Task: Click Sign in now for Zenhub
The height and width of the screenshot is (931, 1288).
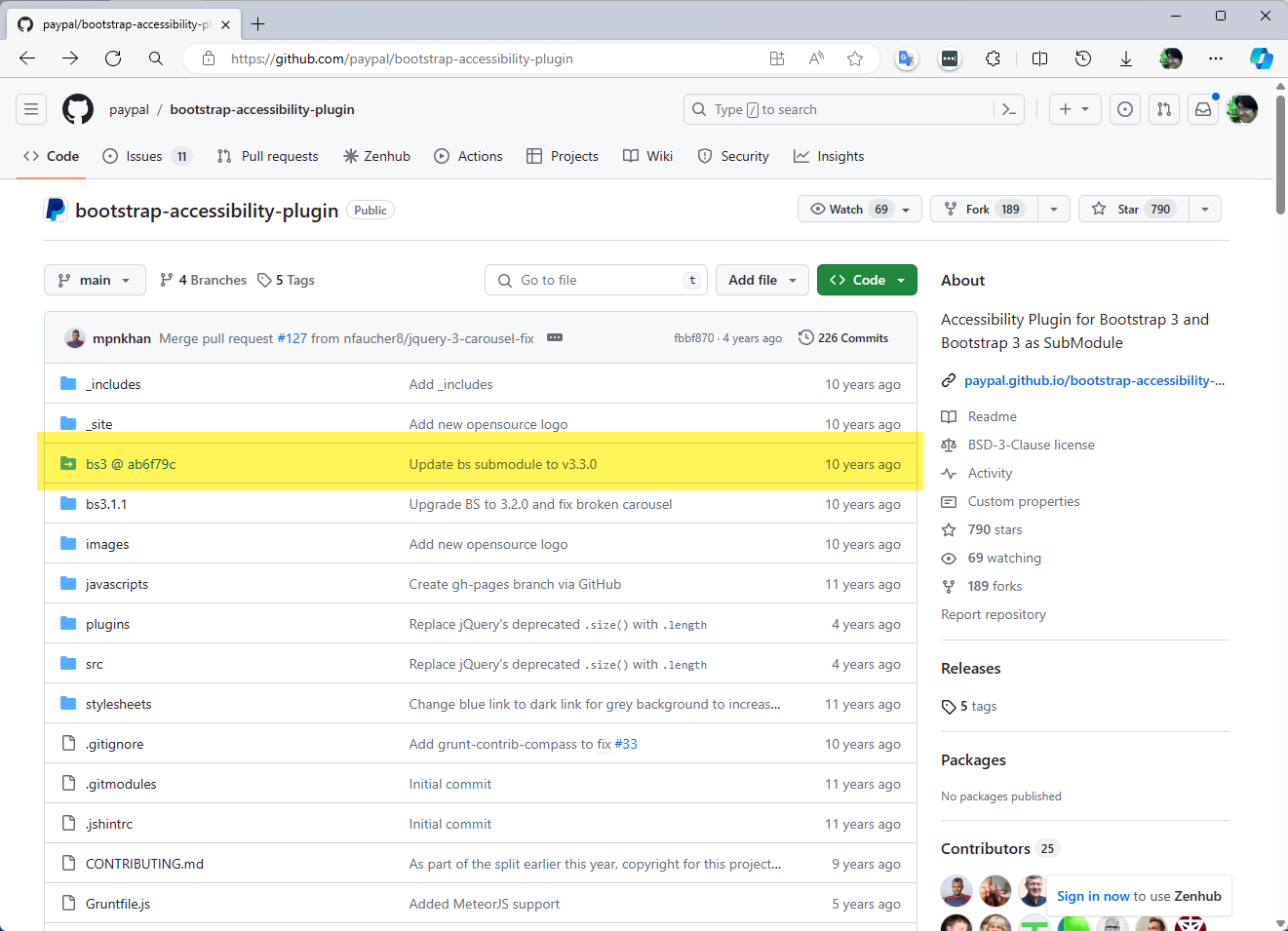Action: click(1093, 896)
